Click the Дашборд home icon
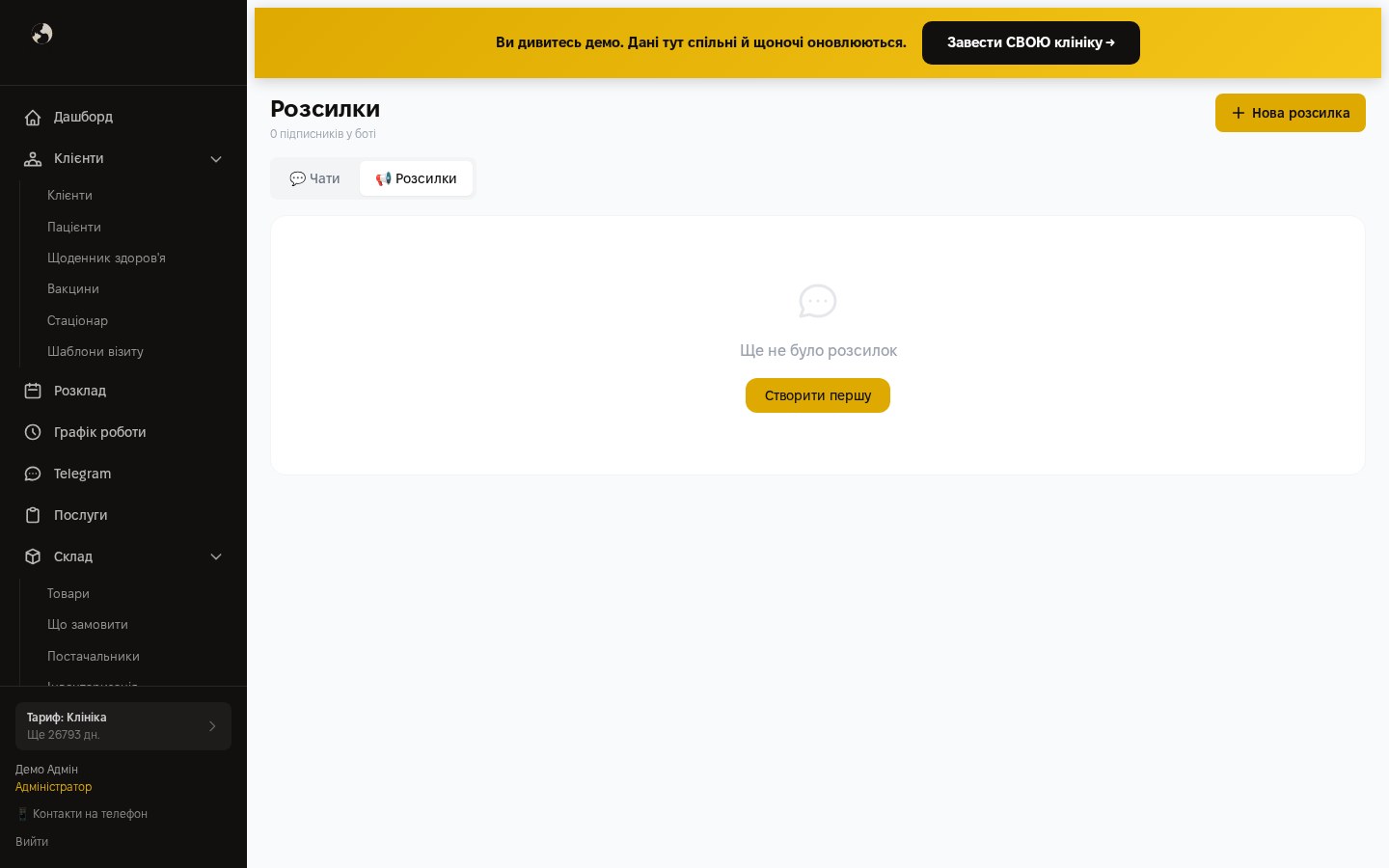 (33, 118)
